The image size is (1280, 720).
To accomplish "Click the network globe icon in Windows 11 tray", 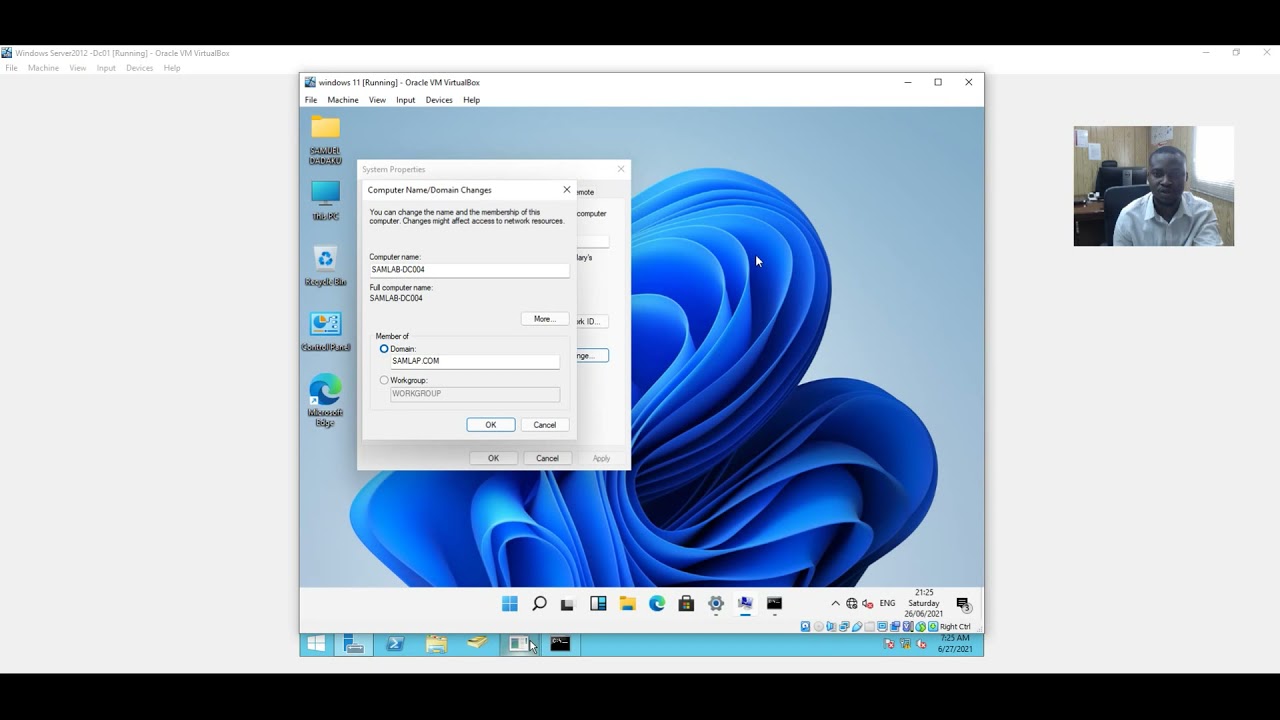I will click(x=852, y=603).
